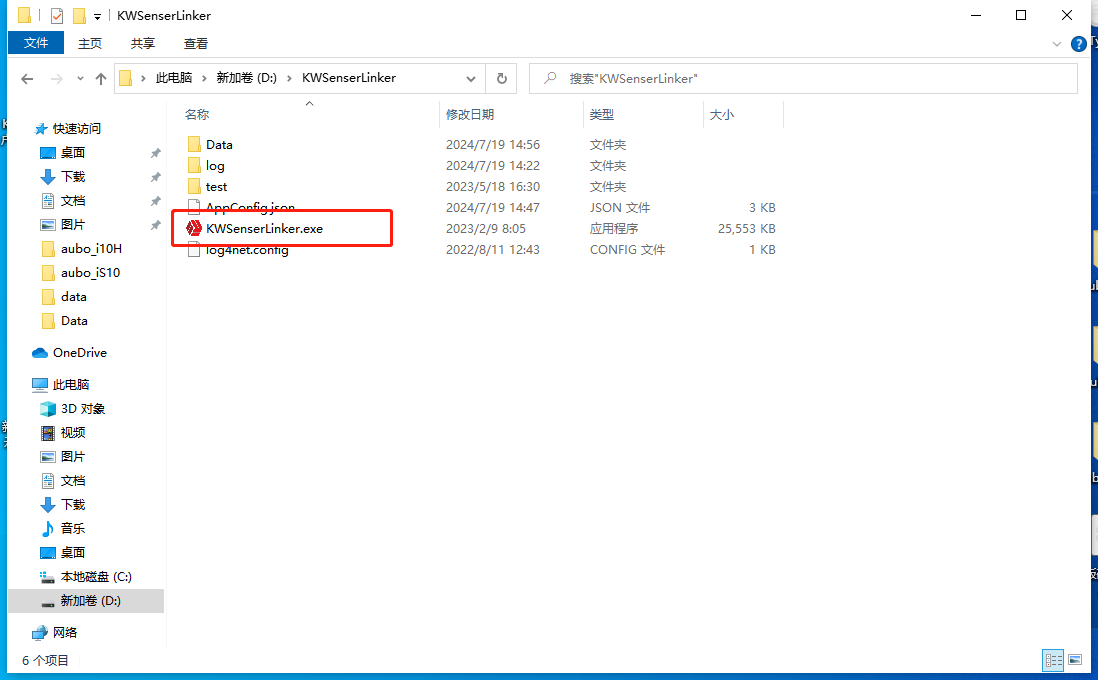Sort files by 名称 column header

[197, 115]
